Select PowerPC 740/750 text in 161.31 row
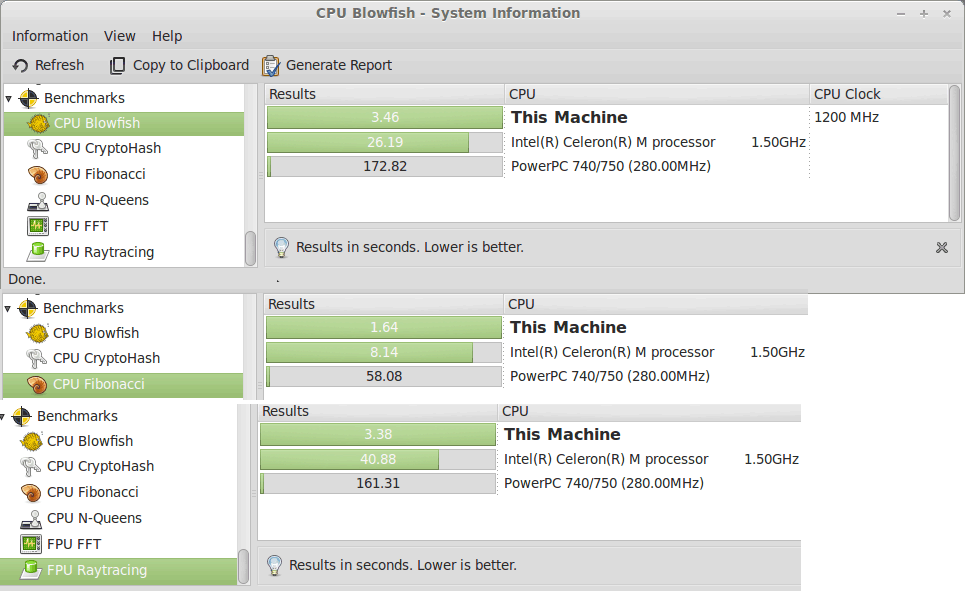This screenshot has height=591, width=965. coord(603,483)
